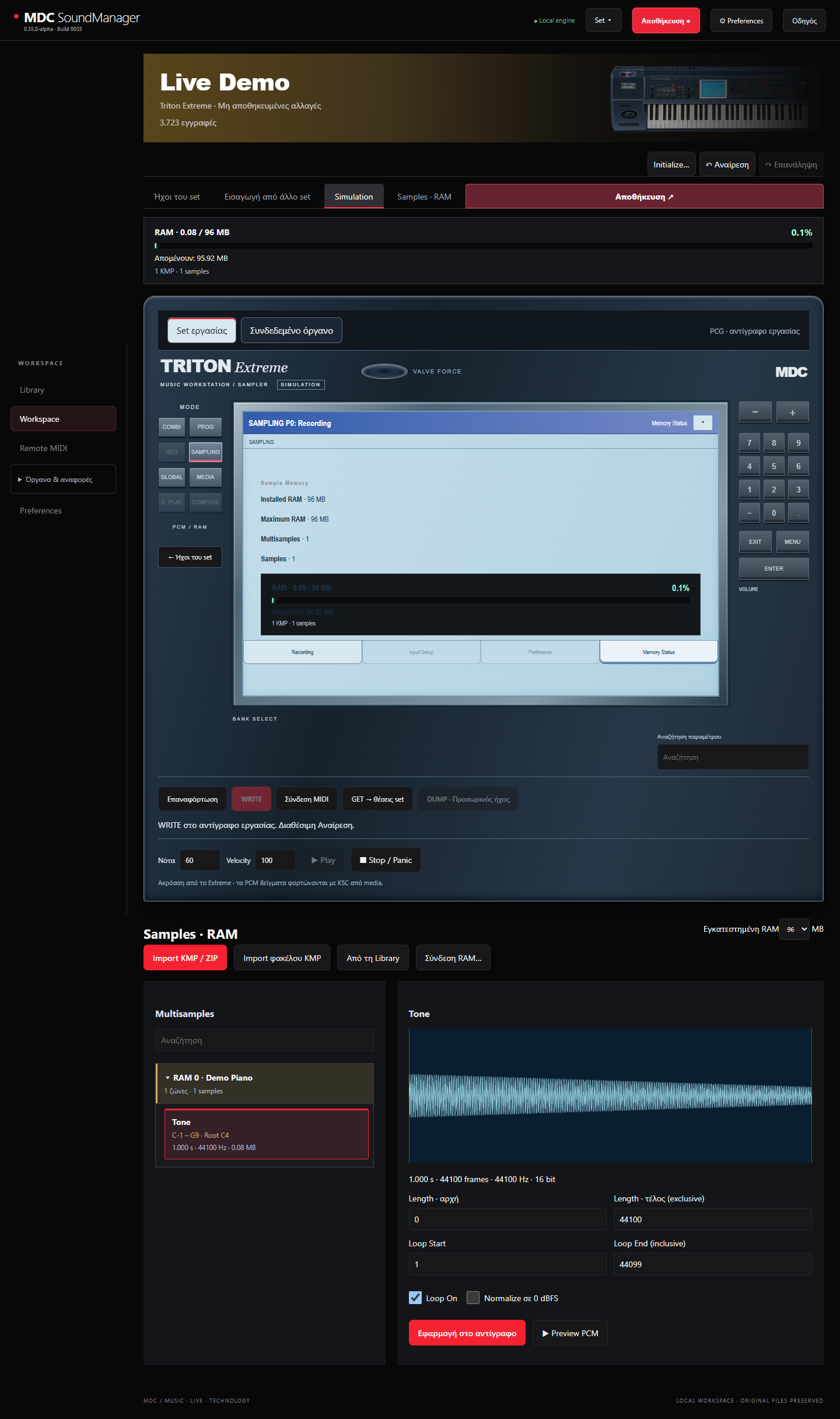Select the PROG mode button
The image size is (840, 1419).
(205, 427)
